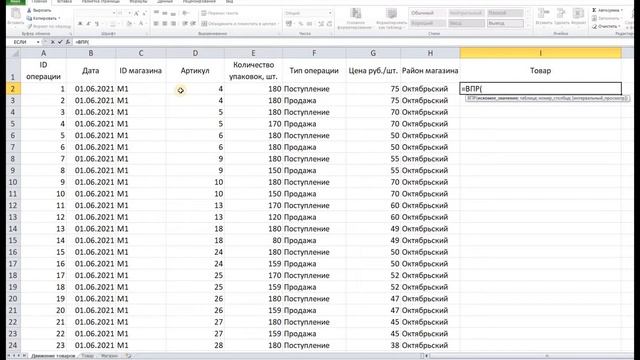Viewport: 640px width, 360px height.
Task: Click Merge and Center (Объединить) button
Action: pos(239,24)
